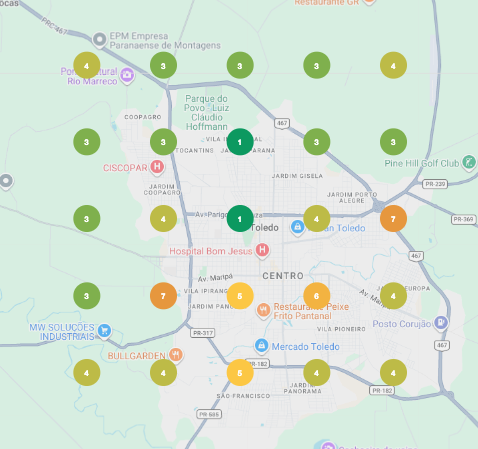Viewport: 478px width, 449px height.
Task: Click orange 7 marker beside Vila Ipiranga
Action: pyautogui.click(x=163, y=296)
